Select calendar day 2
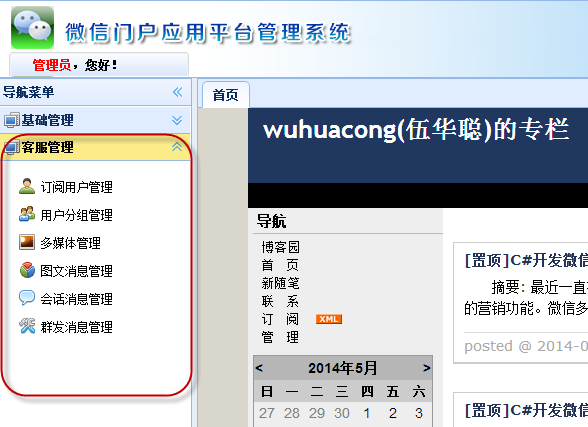The width and height of the screenshot is (588, 427). [393, 413]
